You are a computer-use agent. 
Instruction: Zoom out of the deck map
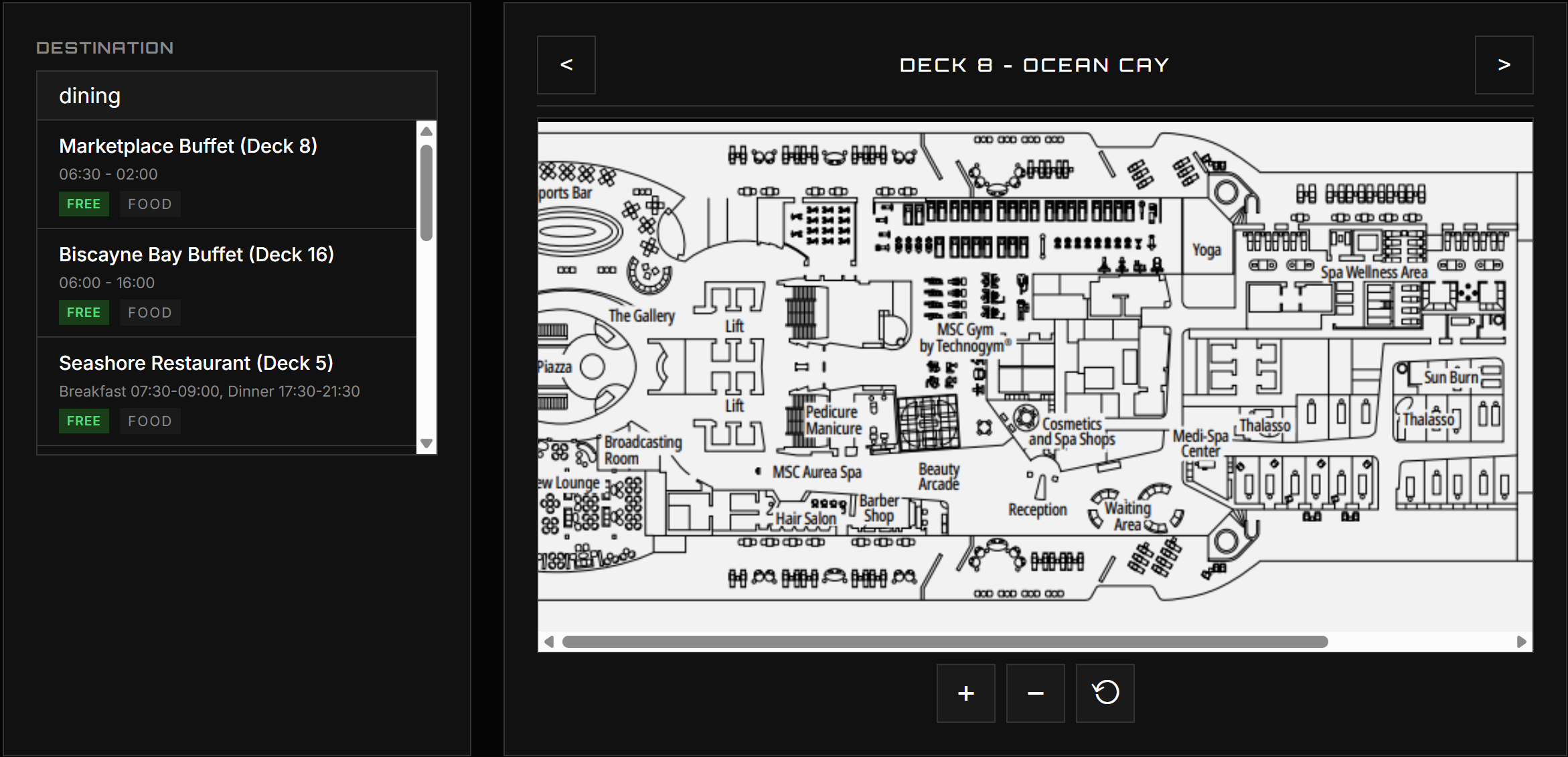(1035, 693)
